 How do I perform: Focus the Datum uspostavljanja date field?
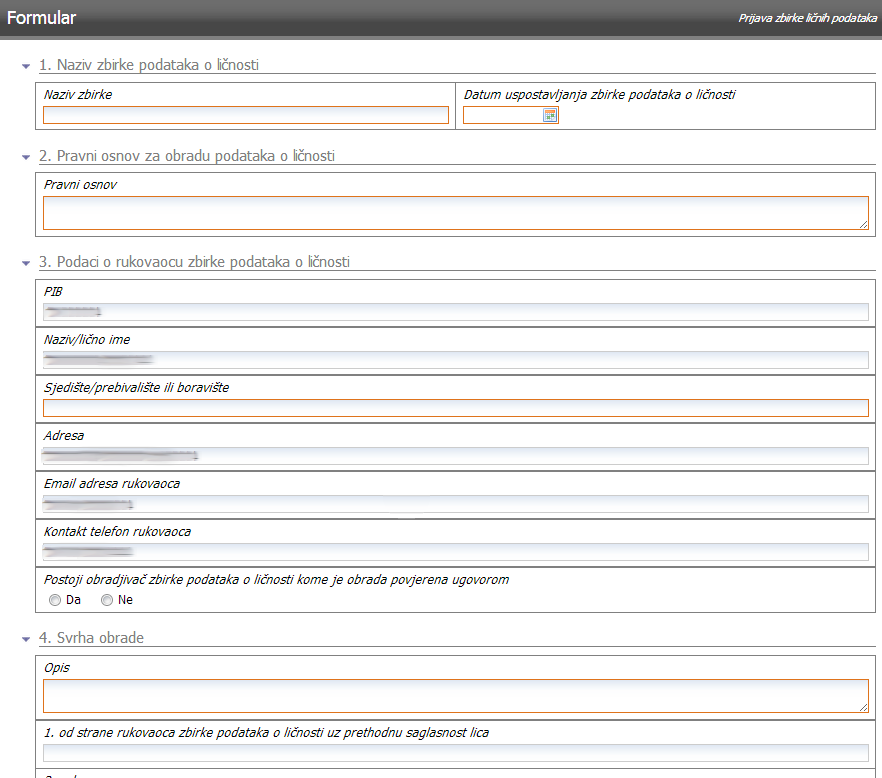[502, 115]
